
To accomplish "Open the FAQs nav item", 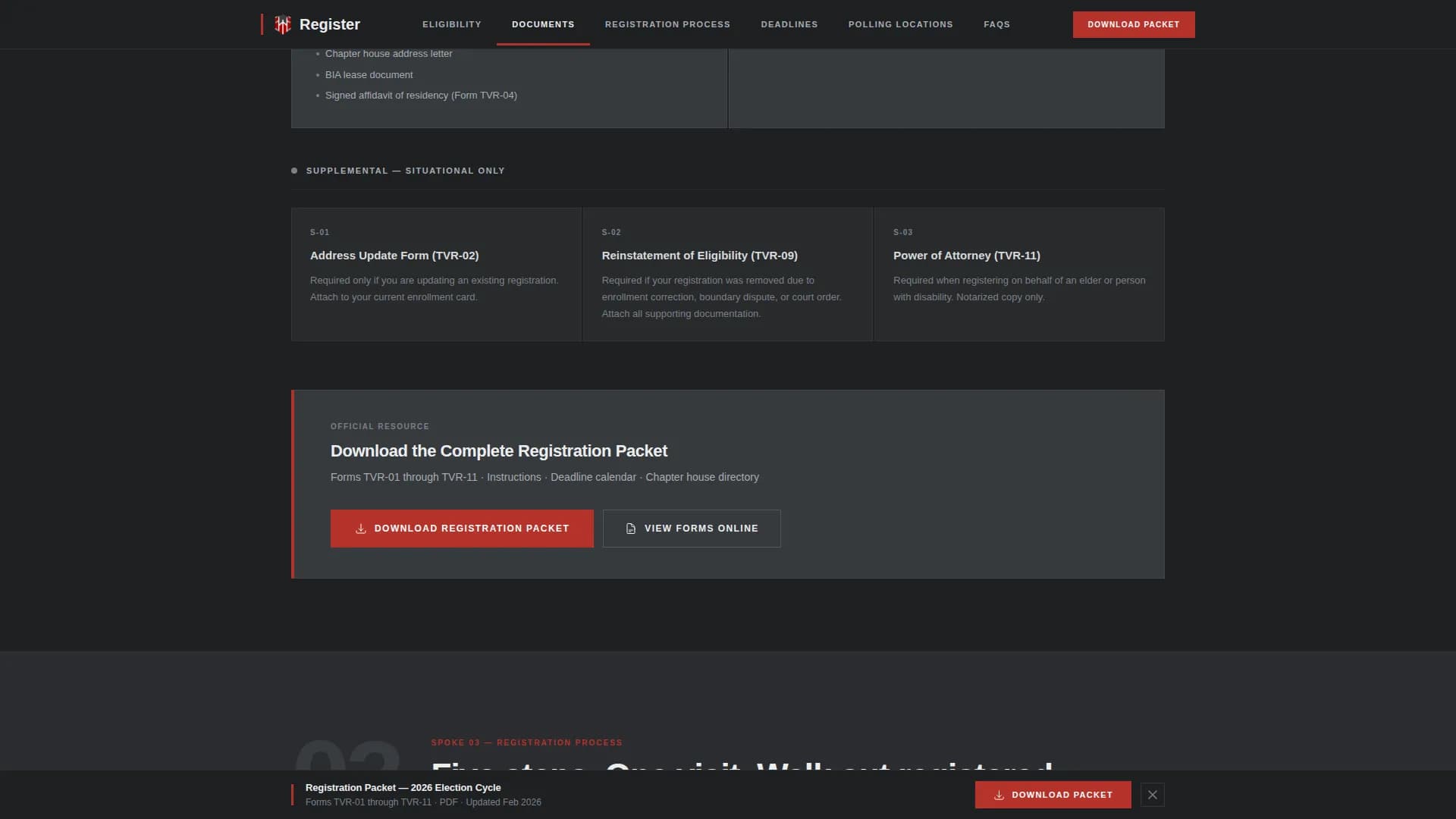I will [996, 24].
